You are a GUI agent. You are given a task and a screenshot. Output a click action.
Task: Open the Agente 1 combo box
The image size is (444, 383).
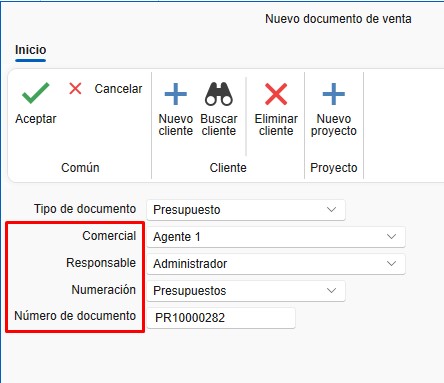click(x=276, y=237)
